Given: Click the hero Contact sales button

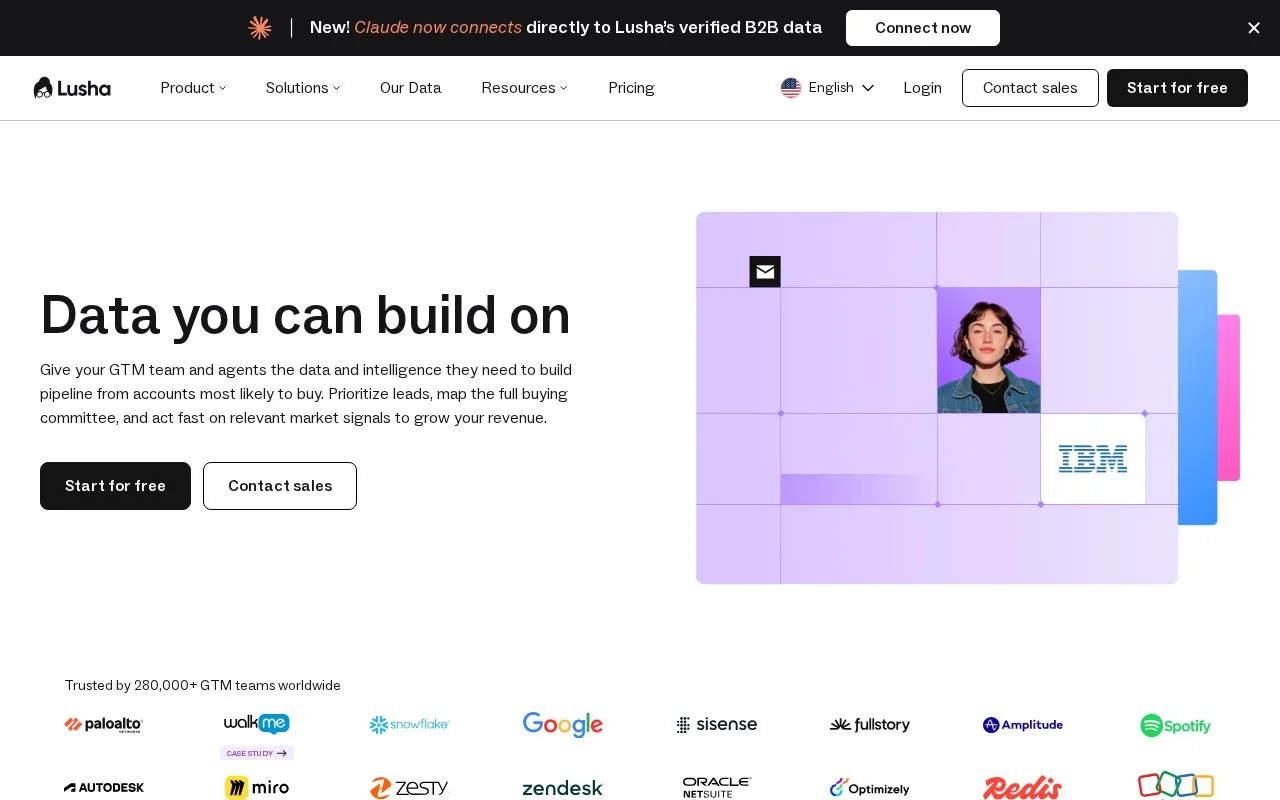Looking at the screenshot, I should coord(280,486).
